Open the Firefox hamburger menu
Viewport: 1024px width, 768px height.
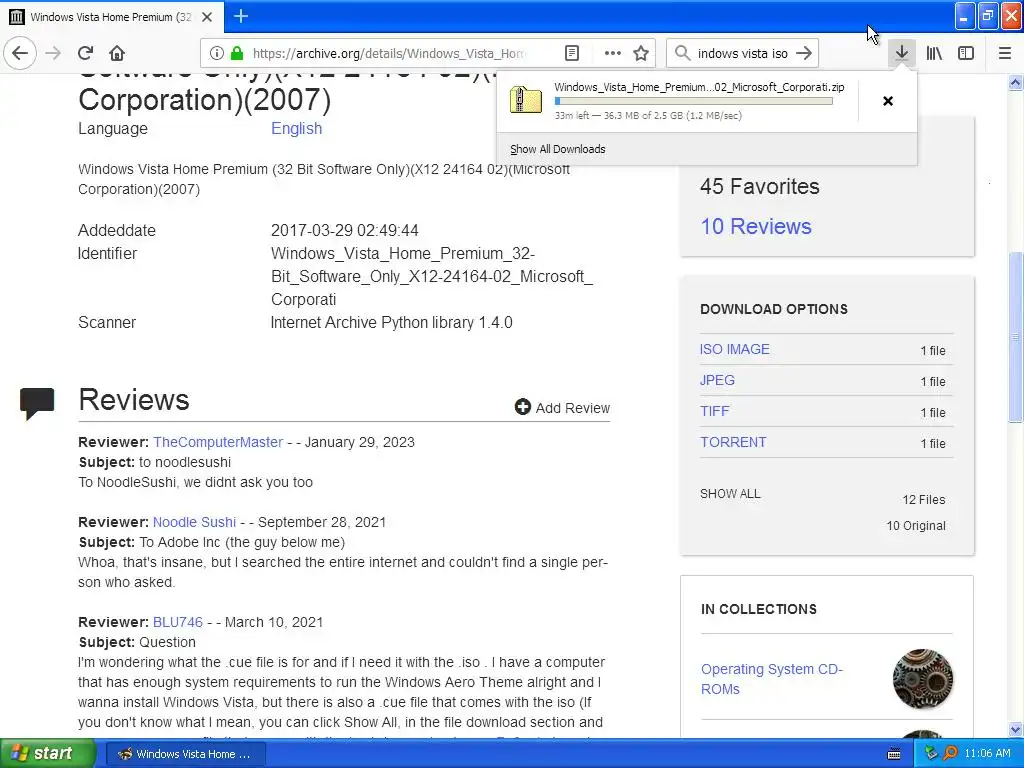click(x=1005, y=53)
